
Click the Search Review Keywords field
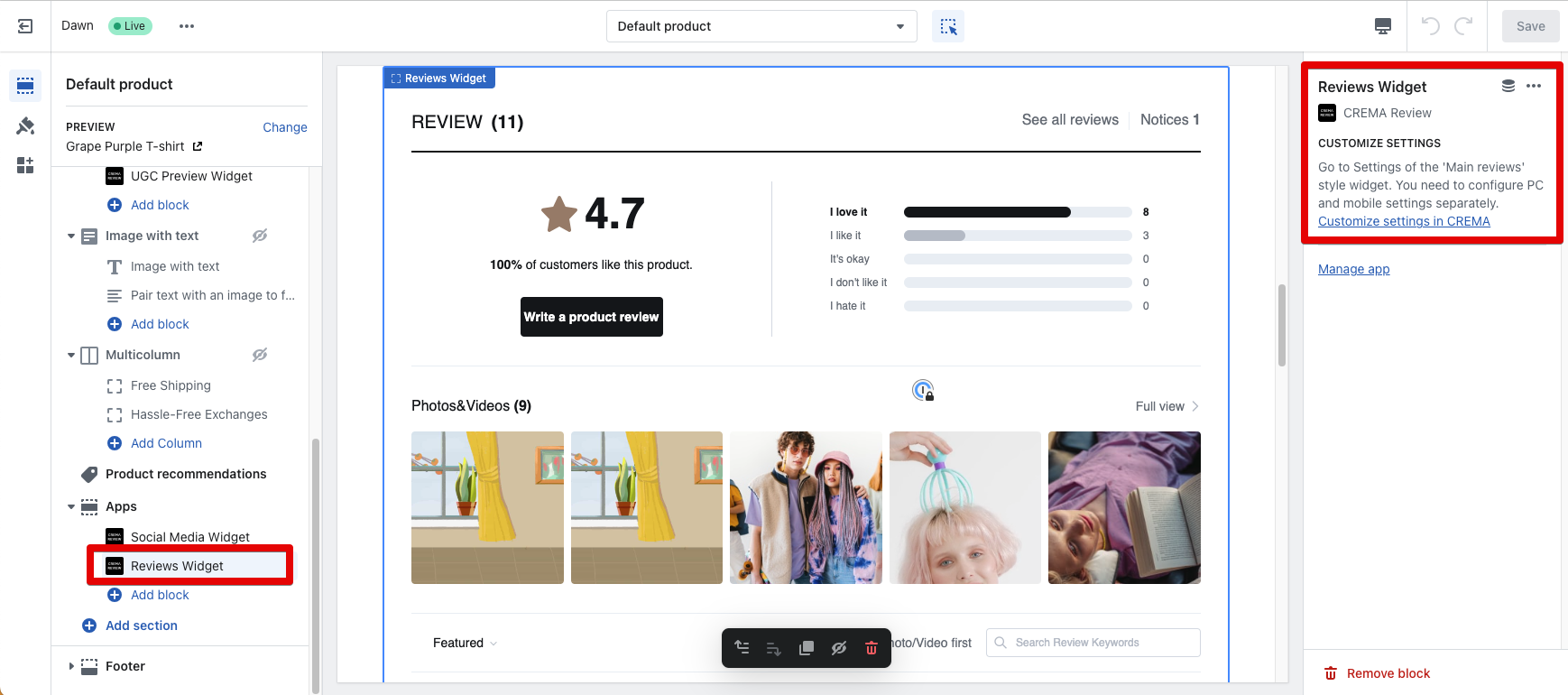1093,643
